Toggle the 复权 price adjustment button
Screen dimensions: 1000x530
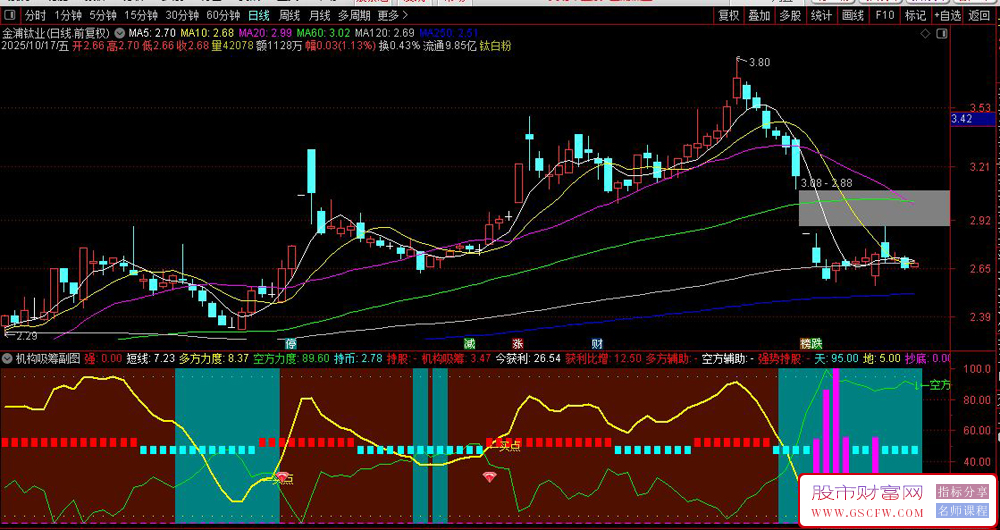[x=729, y=15]
